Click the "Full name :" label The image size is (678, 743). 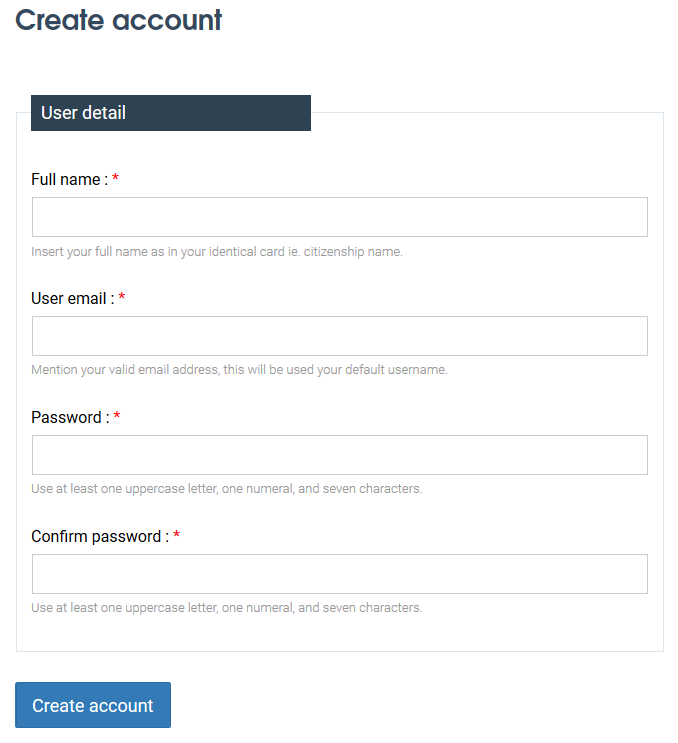click(x=70, y=180)
